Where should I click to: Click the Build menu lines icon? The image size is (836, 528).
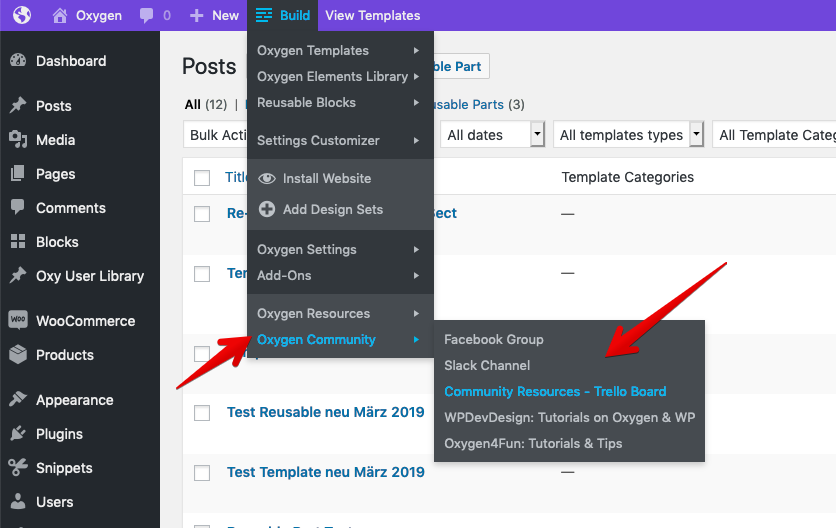coord(263,15)
